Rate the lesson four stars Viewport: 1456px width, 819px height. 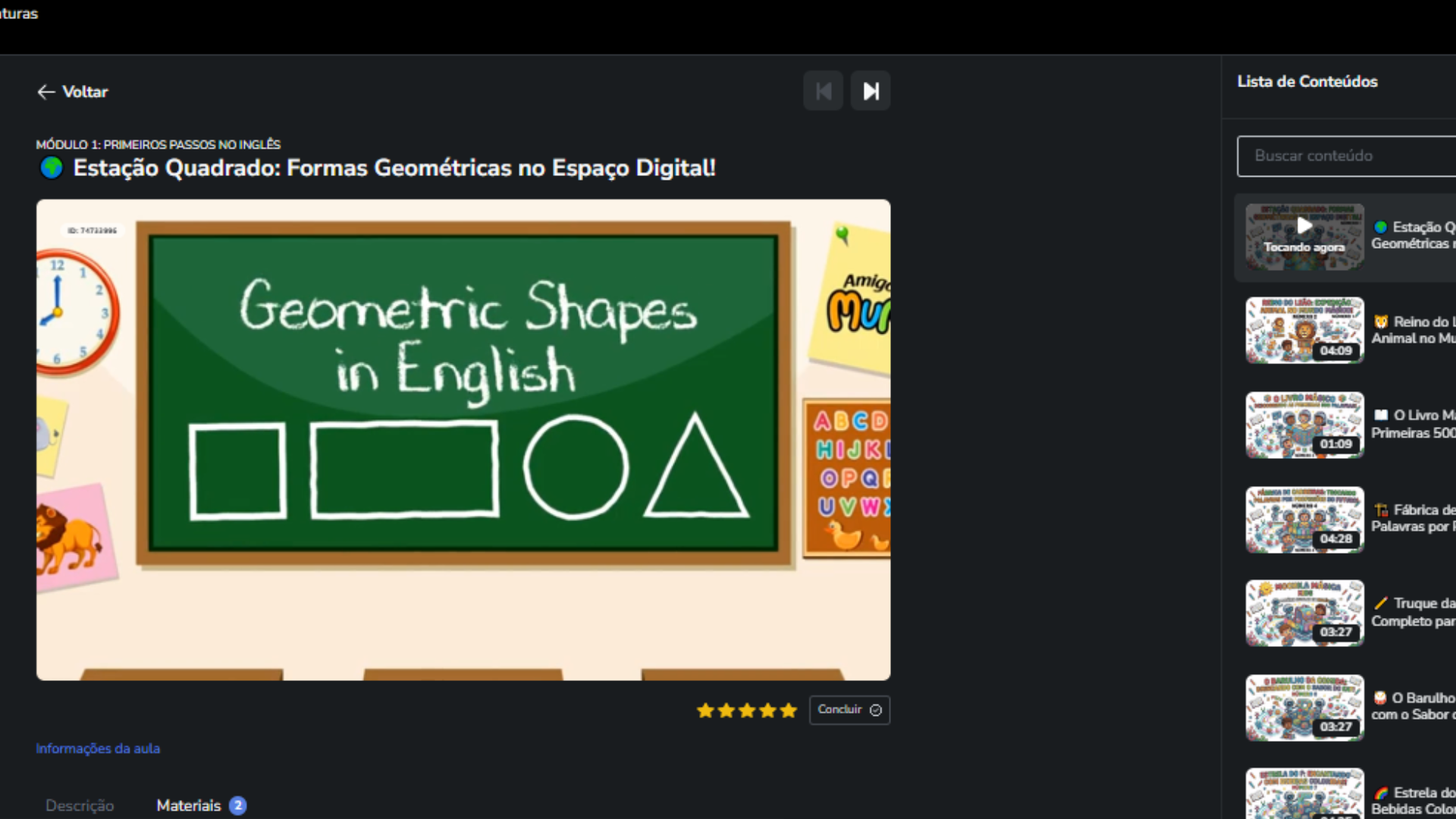767,711
